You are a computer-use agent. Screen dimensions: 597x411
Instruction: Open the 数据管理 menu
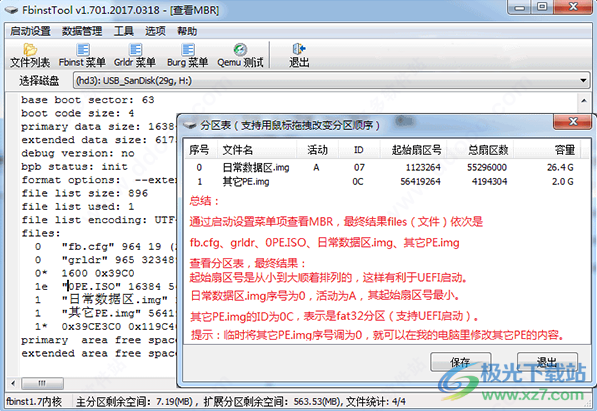coord(82,31)
